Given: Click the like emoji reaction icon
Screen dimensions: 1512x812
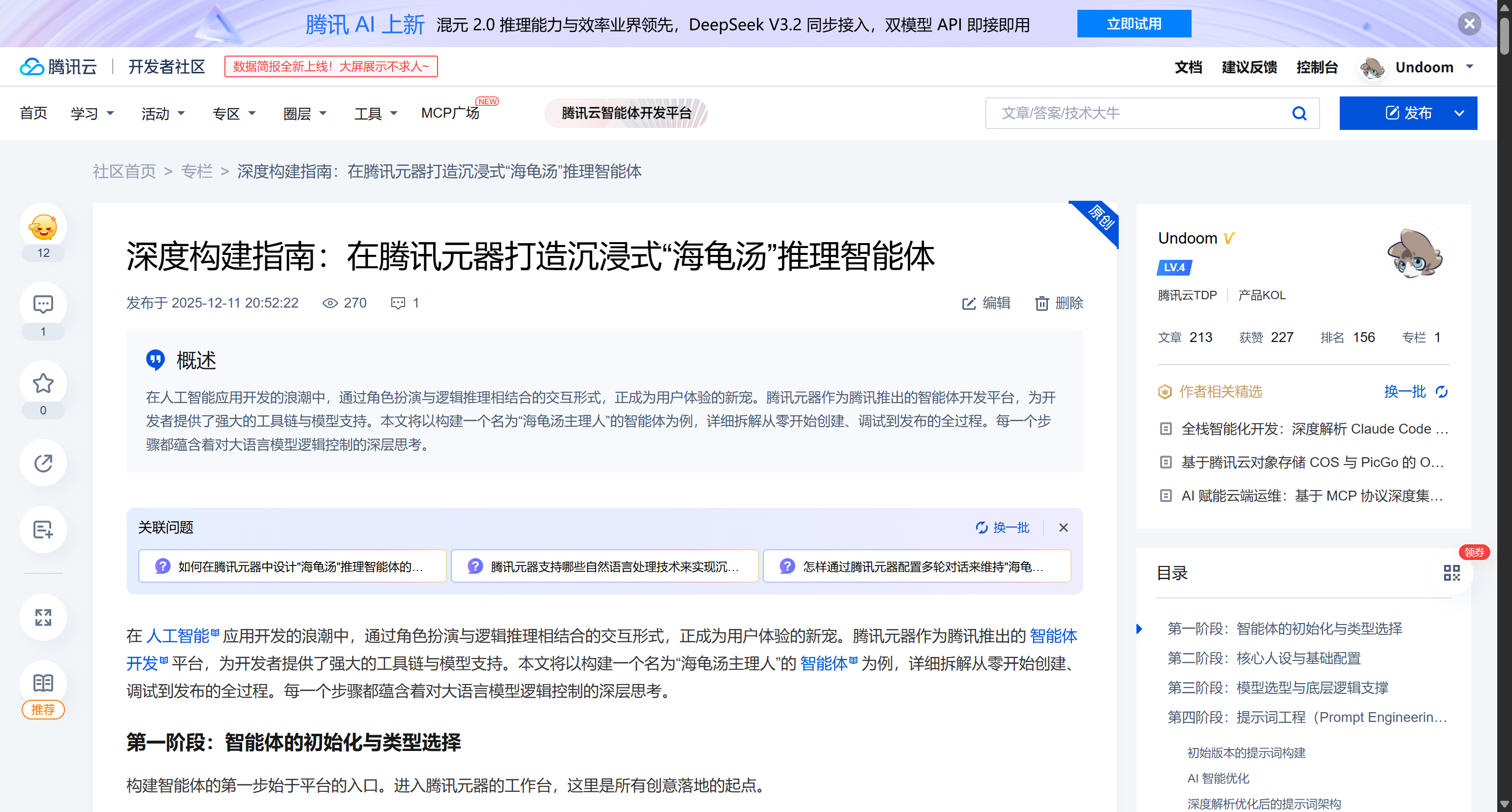Looking at the screenshot, I should point(43,227).
